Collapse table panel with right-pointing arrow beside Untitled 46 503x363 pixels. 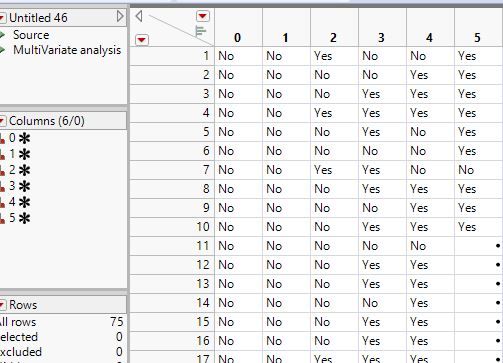[x=120, y=16]
